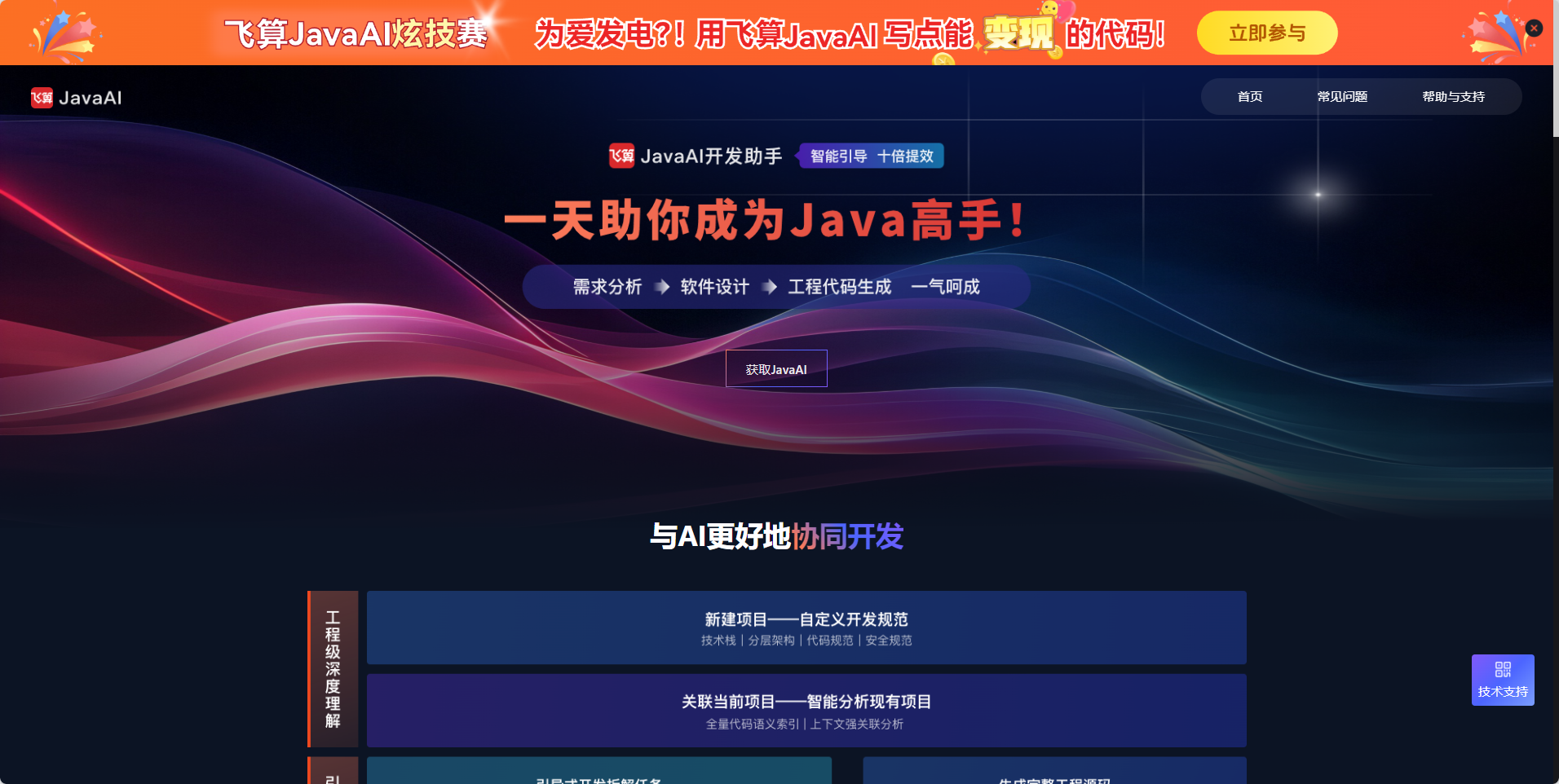This screenshot has width=1559, height=784.
Task: Click the 与AI更好地协同开发 section heading
Action: coord(776,536)
